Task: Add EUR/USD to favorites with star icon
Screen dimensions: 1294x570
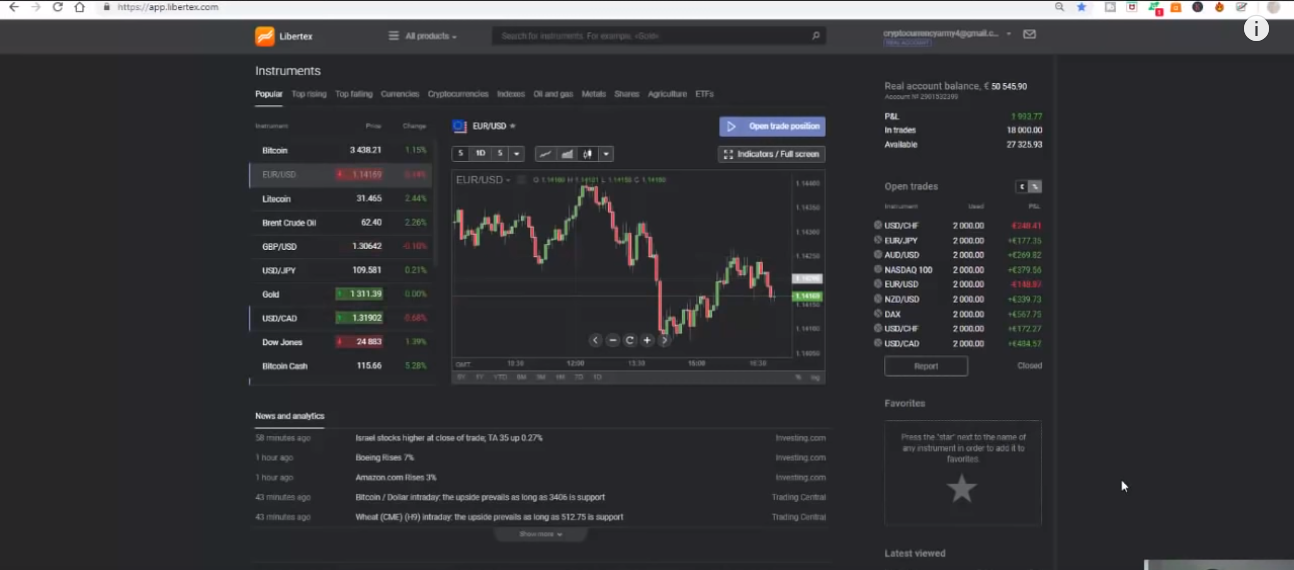Action: point(513,126)
